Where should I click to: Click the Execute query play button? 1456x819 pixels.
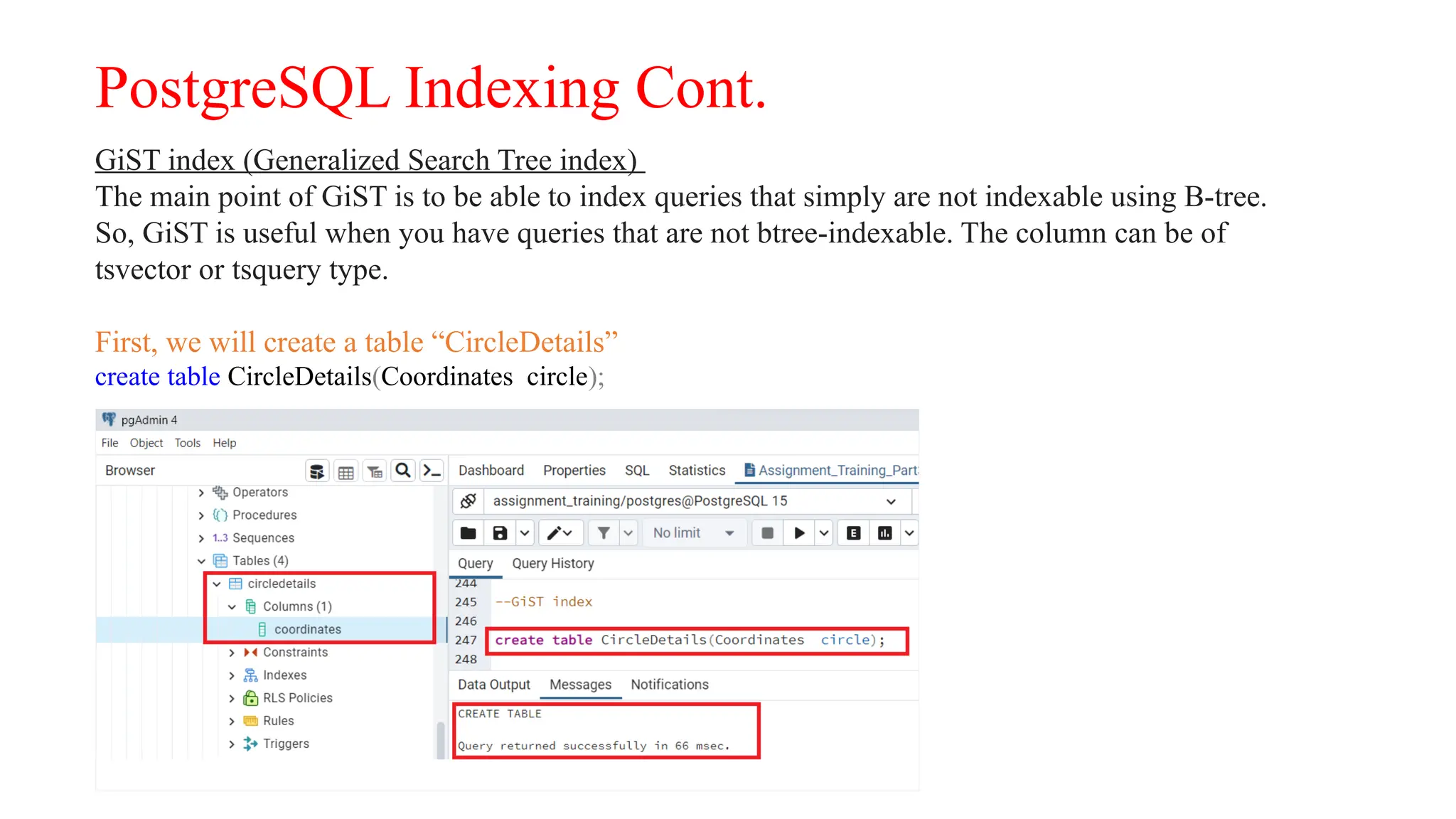point(799,533)
